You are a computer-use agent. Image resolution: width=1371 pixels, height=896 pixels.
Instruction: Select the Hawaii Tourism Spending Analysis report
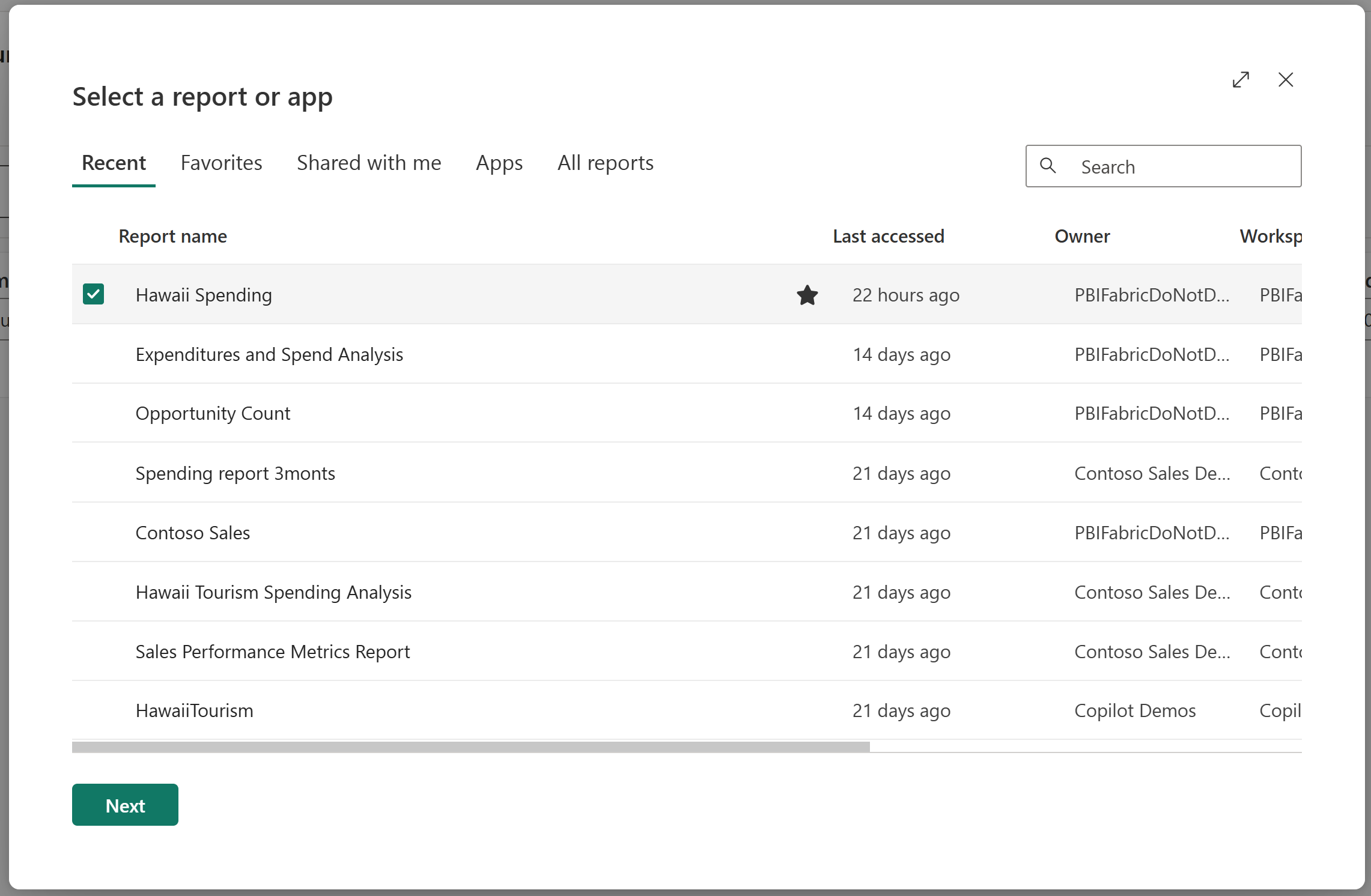274,591
